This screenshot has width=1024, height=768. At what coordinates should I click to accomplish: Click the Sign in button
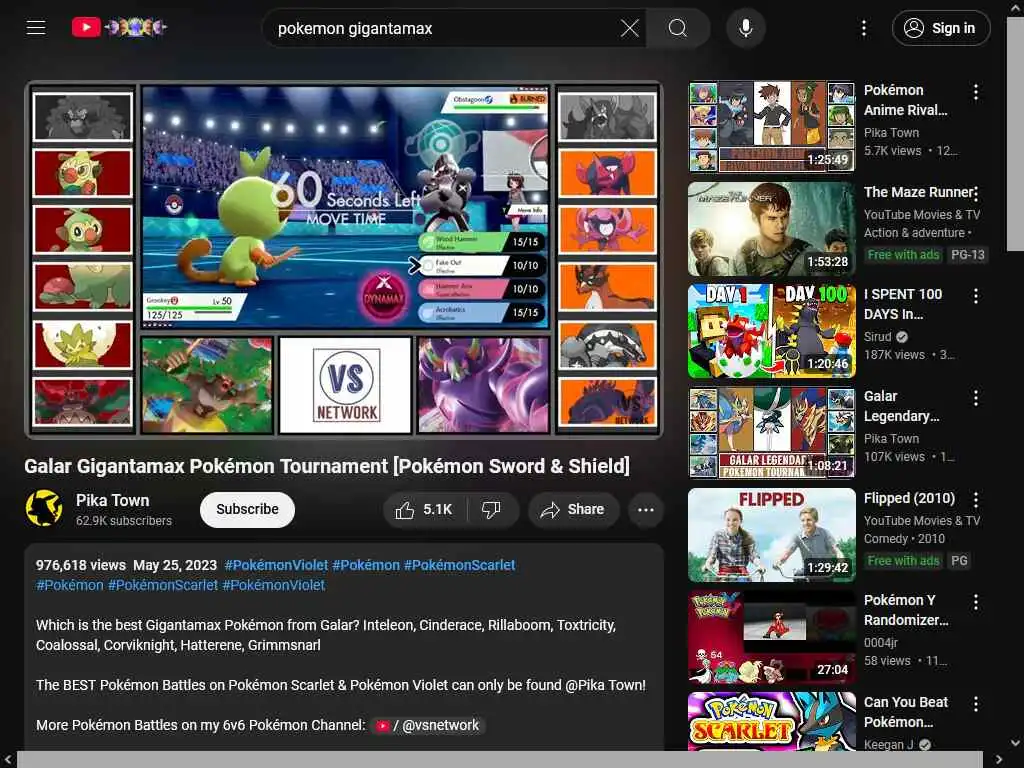coord(940,28)
